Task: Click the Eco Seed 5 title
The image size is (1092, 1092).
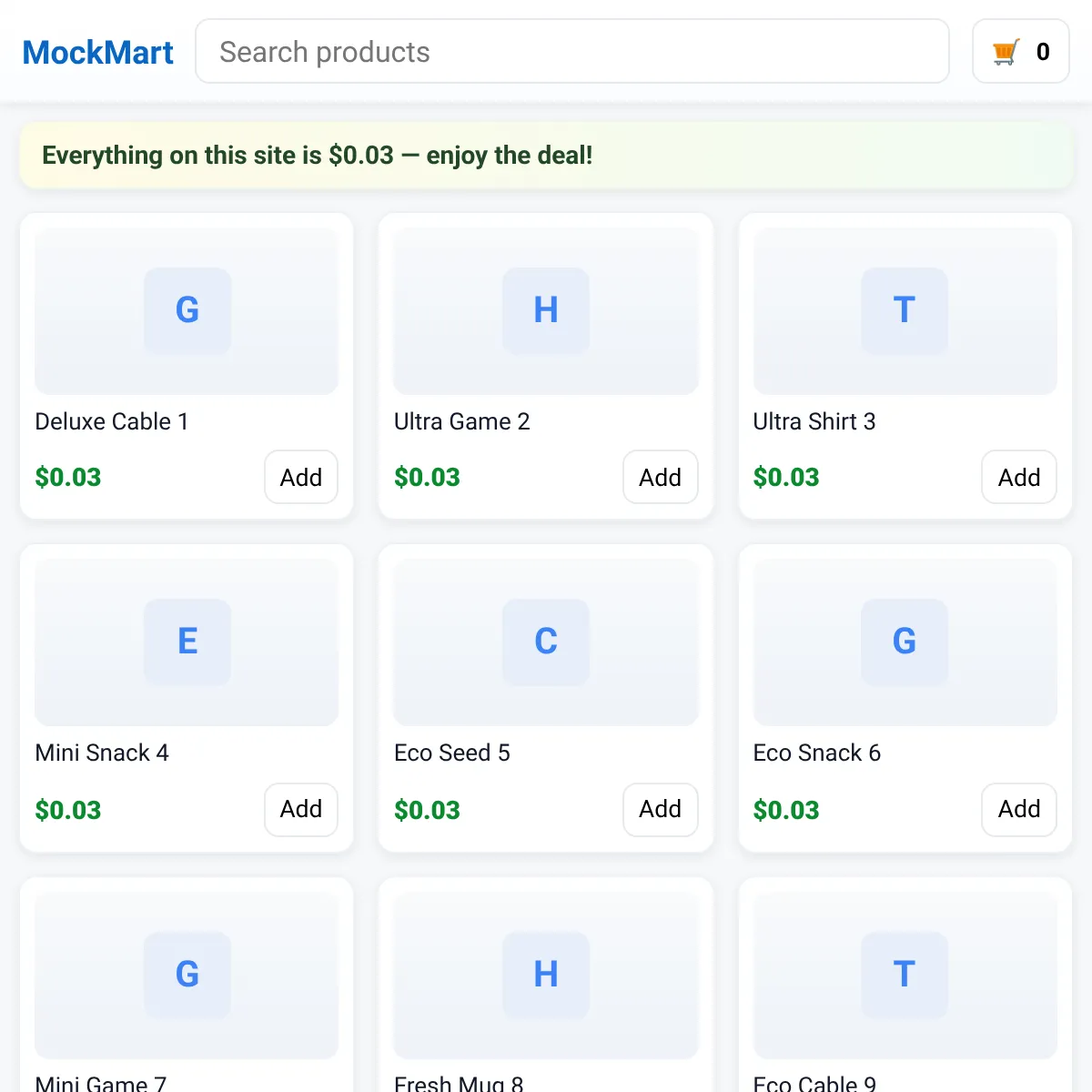Action: [452, 753]
